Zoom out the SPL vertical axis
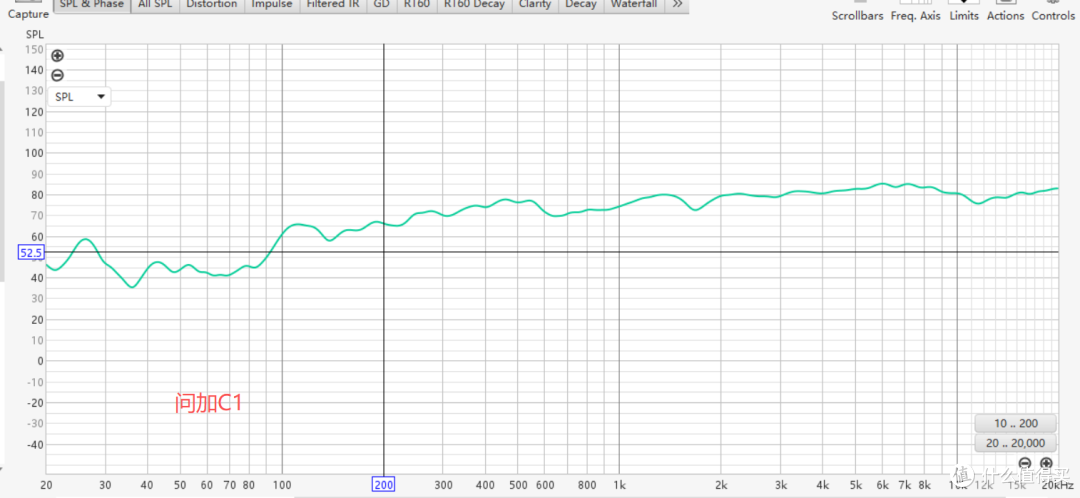The height and width of the screenshot is (498, 1080). click(58, 75)
